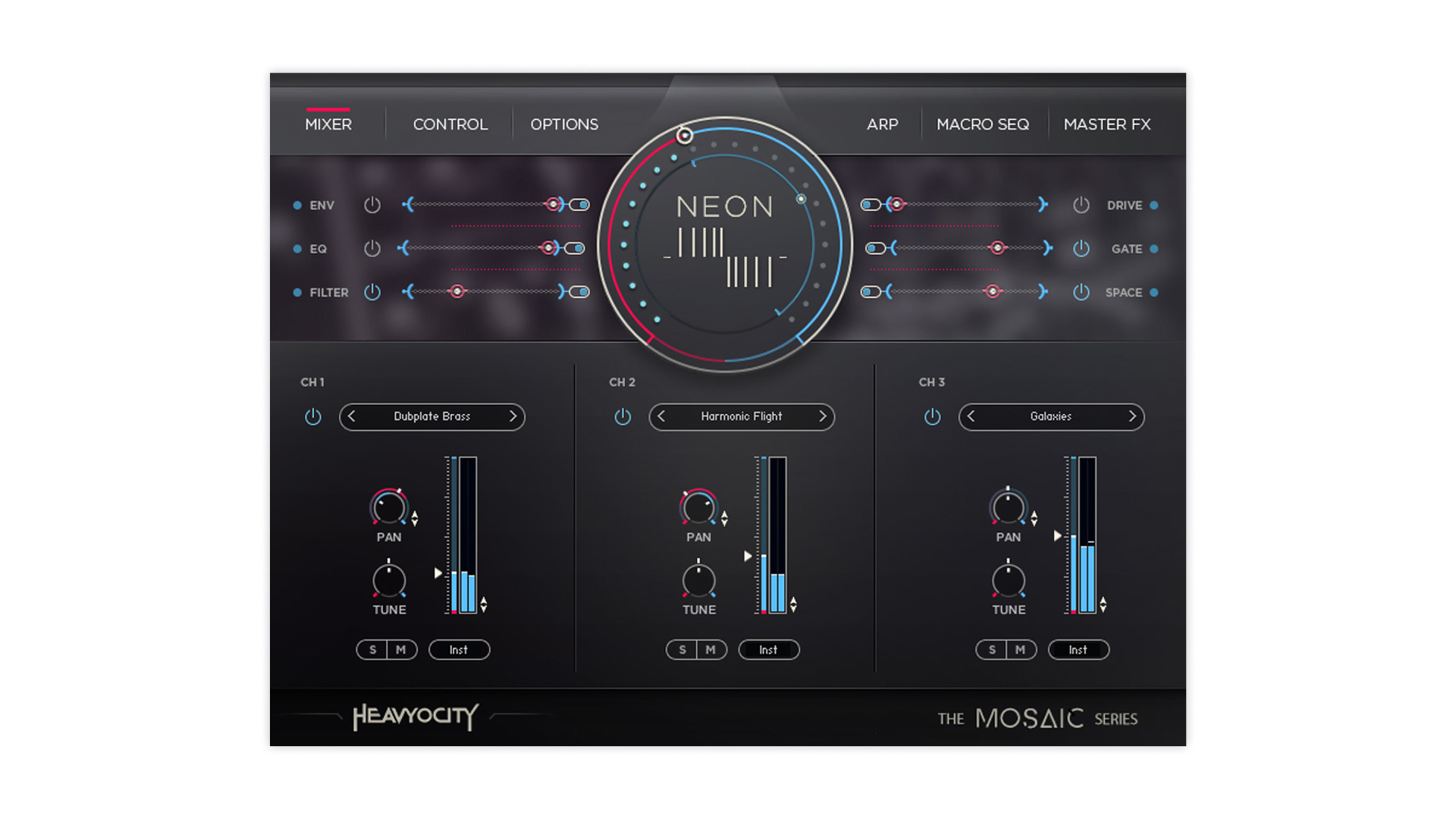Click the FILTER slider pink handle
1456x819 pixels.
457,292
